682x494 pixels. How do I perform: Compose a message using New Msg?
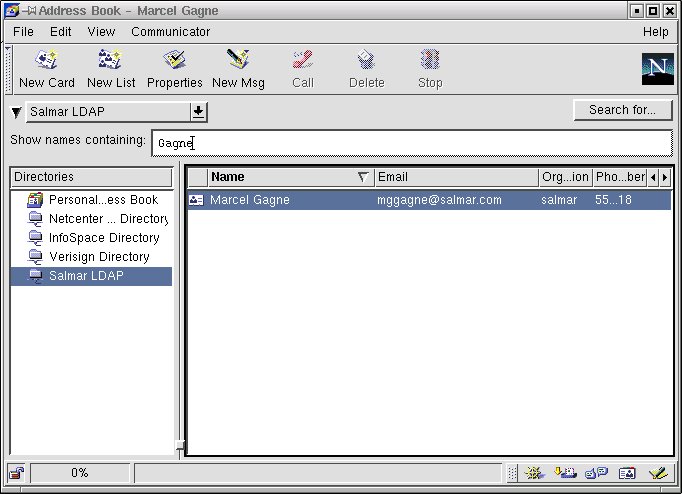238,68
